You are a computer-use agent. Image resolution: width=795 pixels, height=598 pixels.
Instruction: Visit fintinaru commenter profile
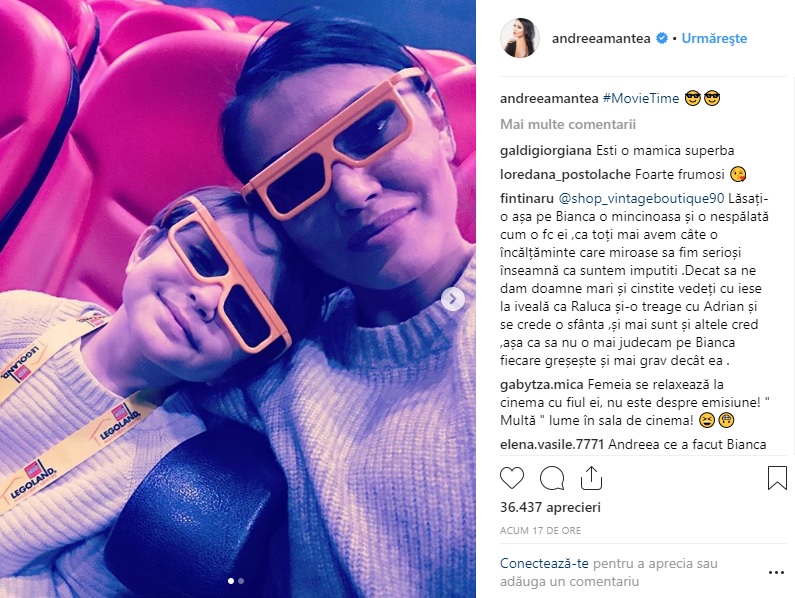[526, 199]
